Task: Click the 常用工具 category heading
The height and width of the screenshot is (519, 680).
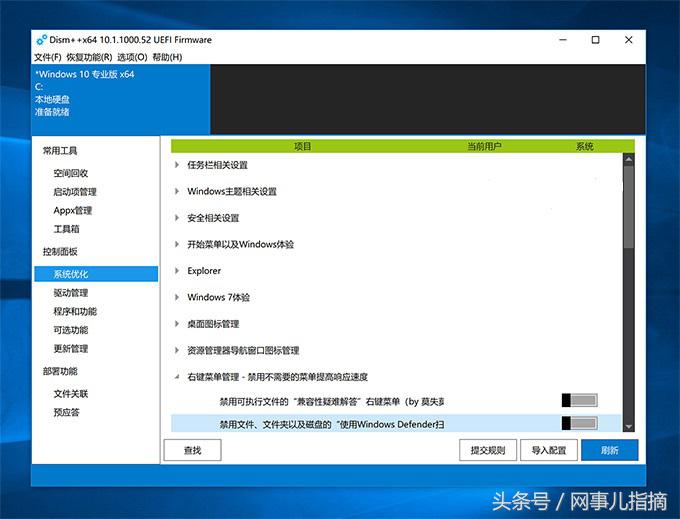Action: click(60, 151)
